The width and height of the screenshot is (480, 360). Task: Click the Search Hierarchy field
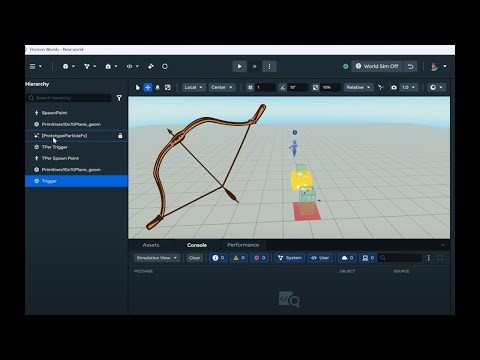coord(69,98)
